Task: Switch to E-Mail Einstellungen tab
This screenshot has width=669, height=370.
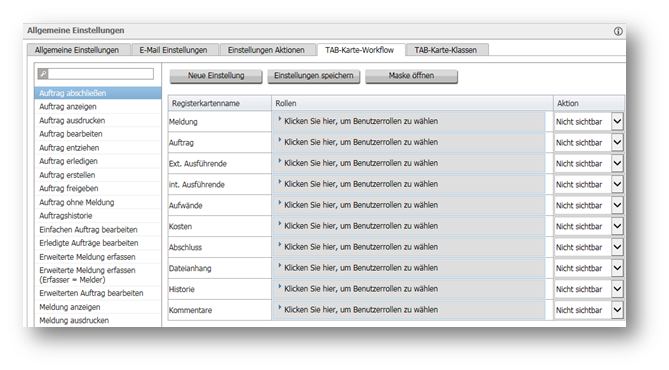Action: click(x=174, y=50)
